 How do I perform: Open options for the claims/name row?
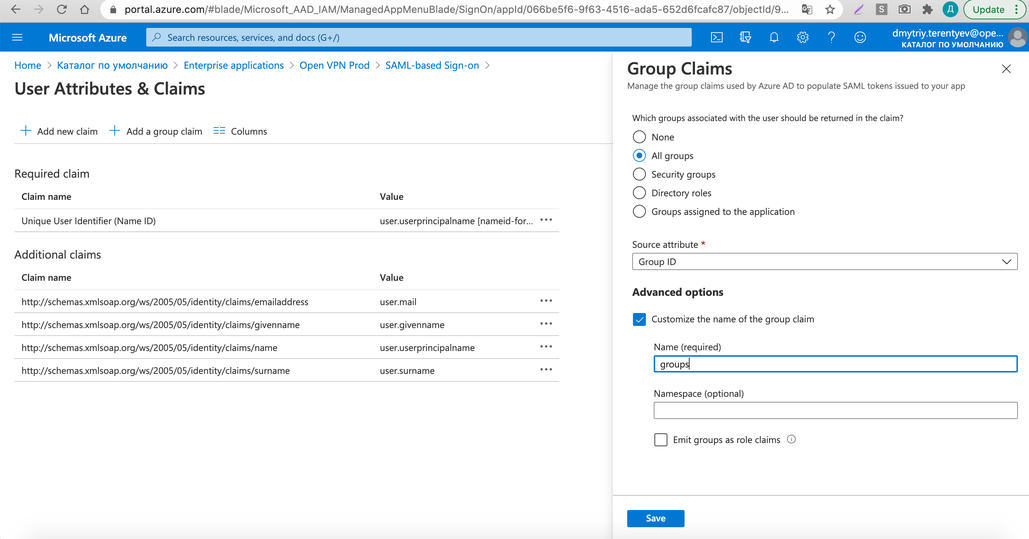pyautogui.click(x=546, y=347)
